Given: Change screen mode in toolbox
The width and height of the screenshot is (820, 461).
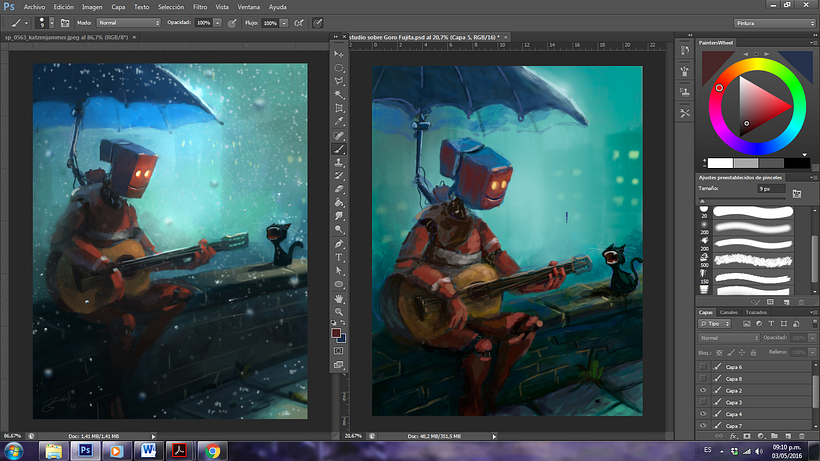Looking at the screenshot, I should [339, 364].
